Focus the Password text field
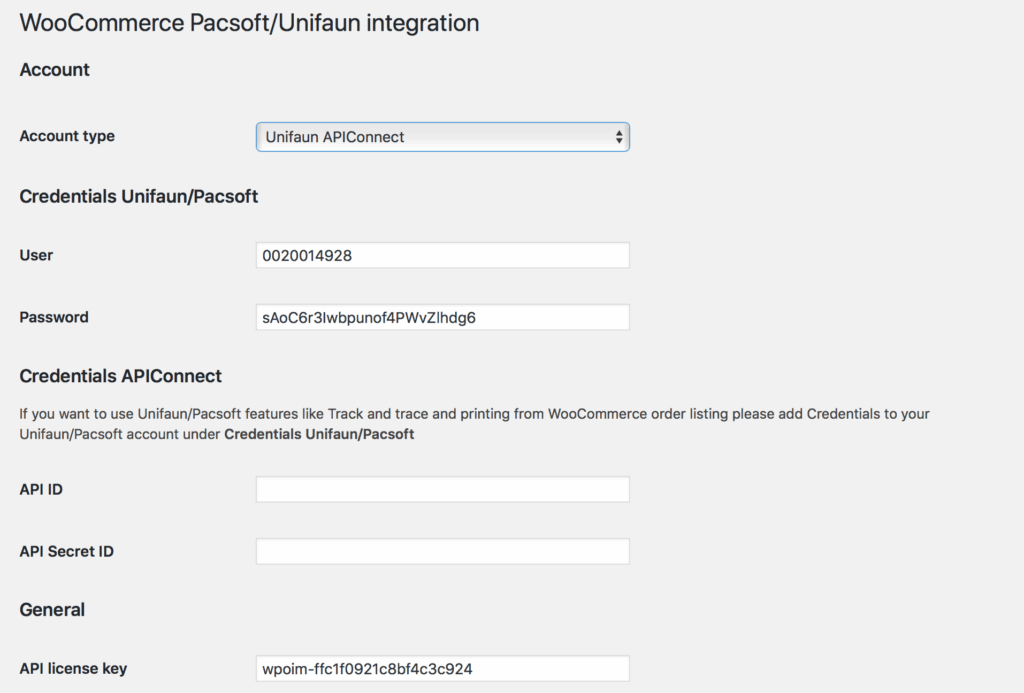This screenshot has width=1024, height=693. [x=442, y=317]
